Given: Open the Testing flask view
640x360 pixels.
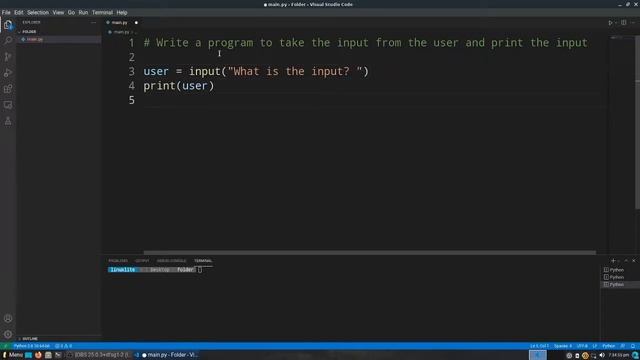Looking at the screenshot, I should point(8,121).
